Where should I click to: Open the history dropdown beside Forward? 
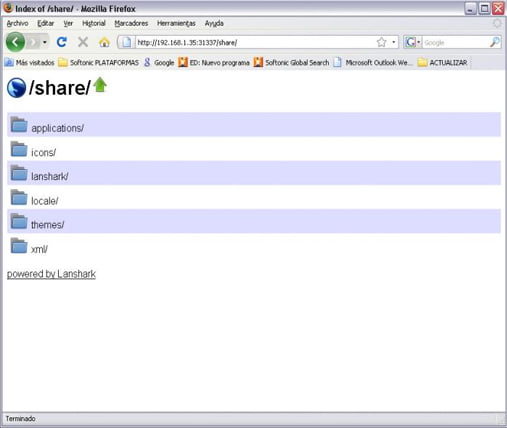point(45,42)
